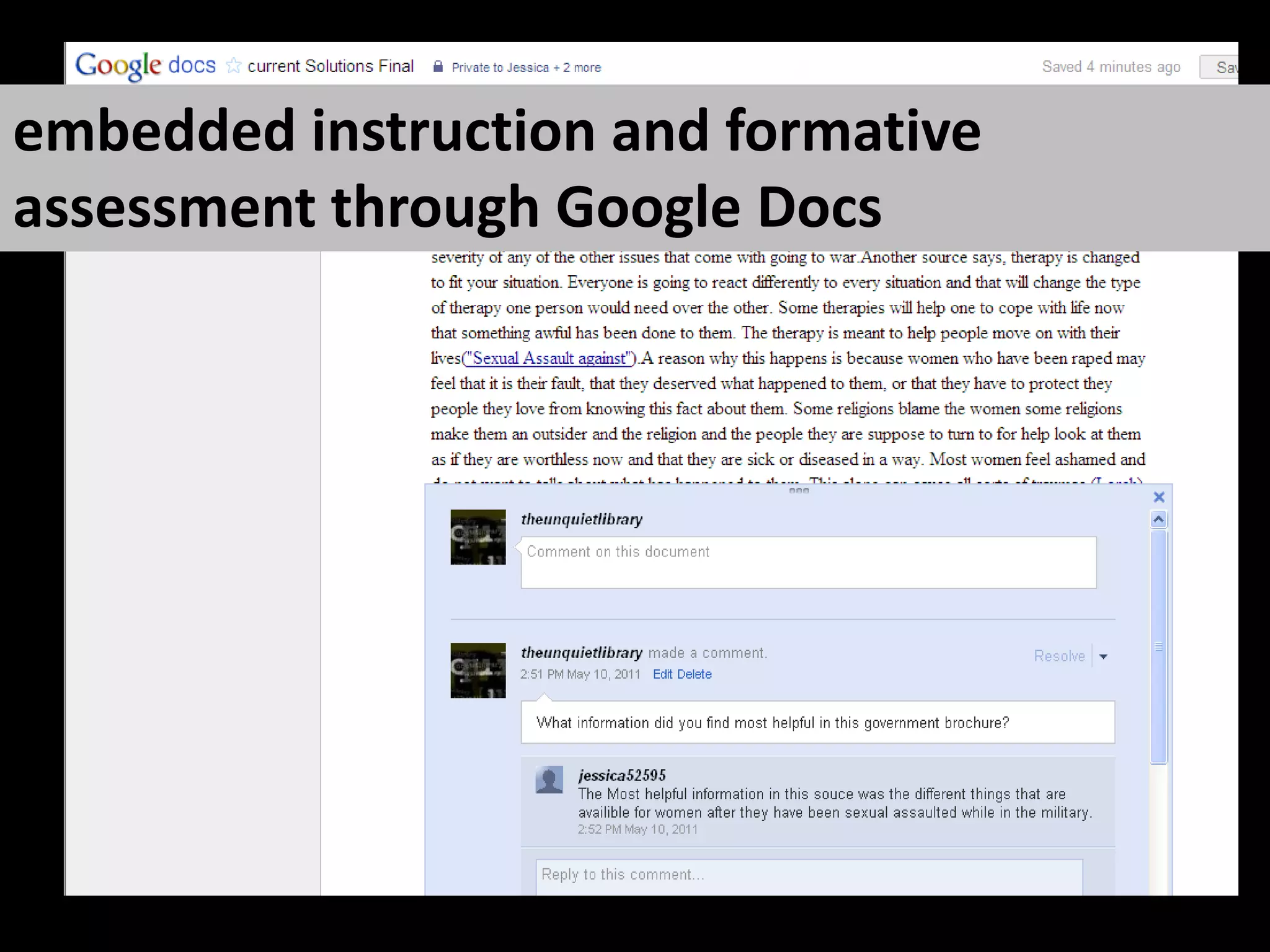
Task: Click theunquietlibrary avatar beside comment box
Action: (x=477, y=537)
